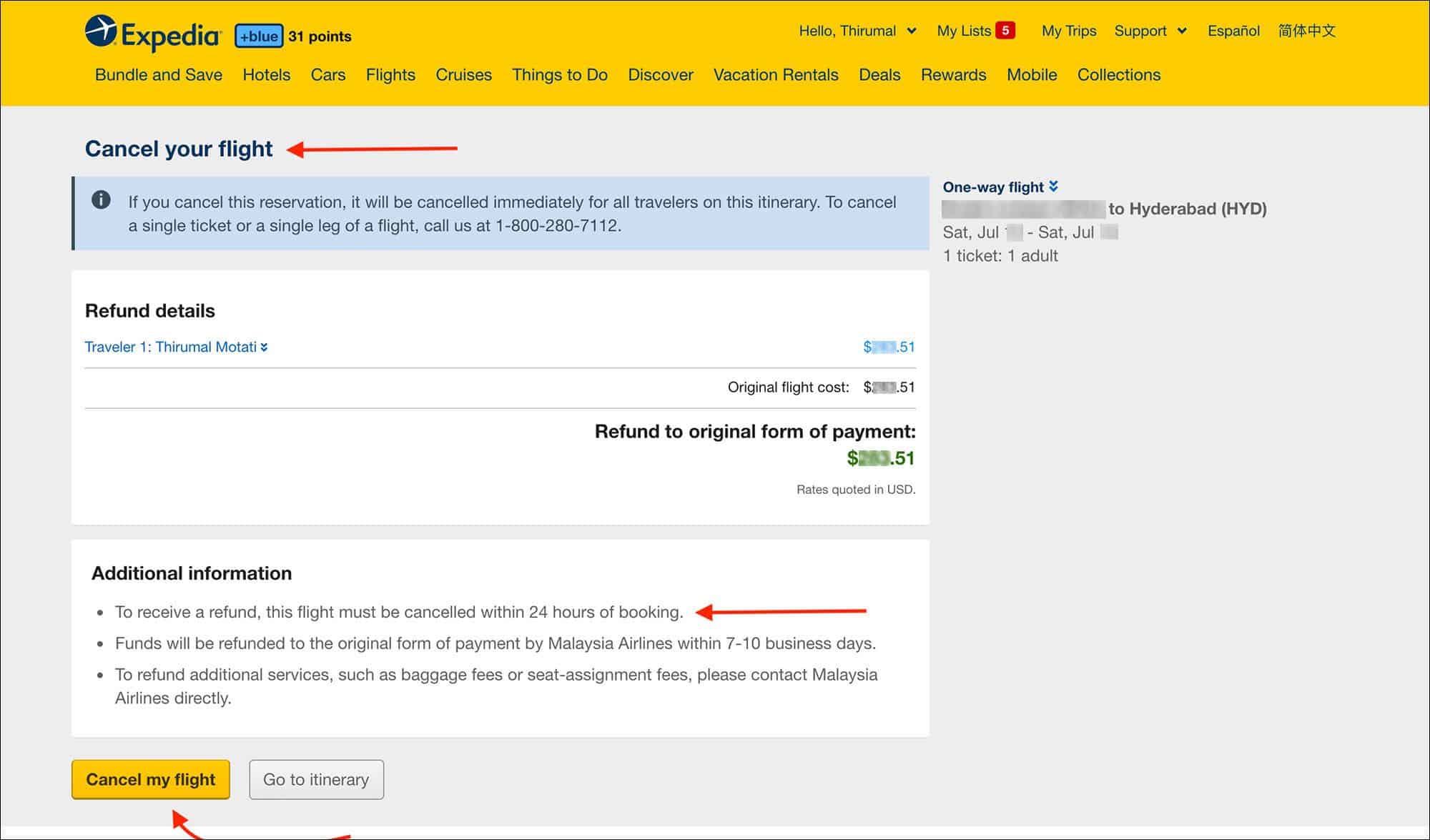The image size is (1430, 840).
Task: Go to the Hotels section
Action: pos(267,75)
